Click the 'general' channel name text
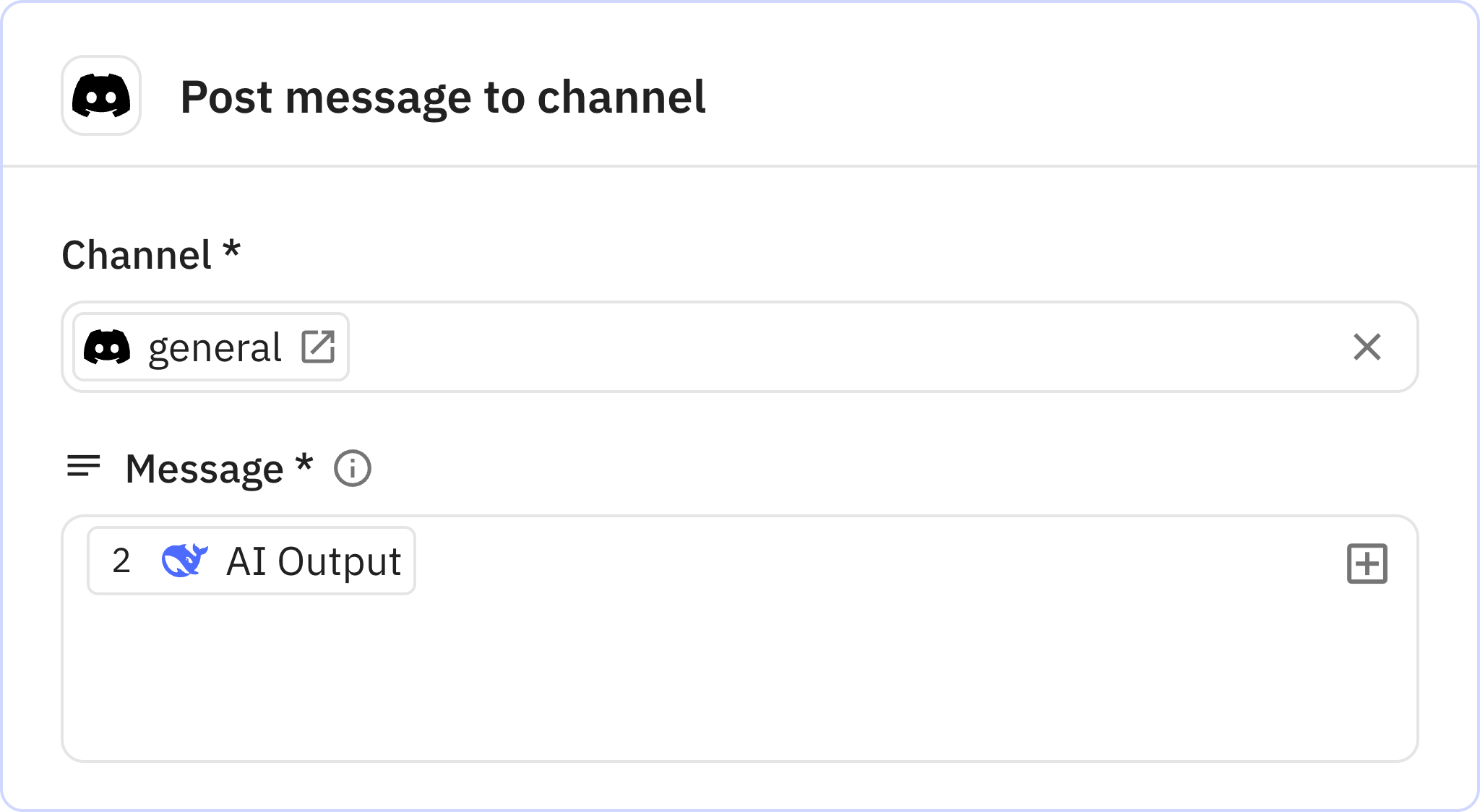 coord(215,347)
